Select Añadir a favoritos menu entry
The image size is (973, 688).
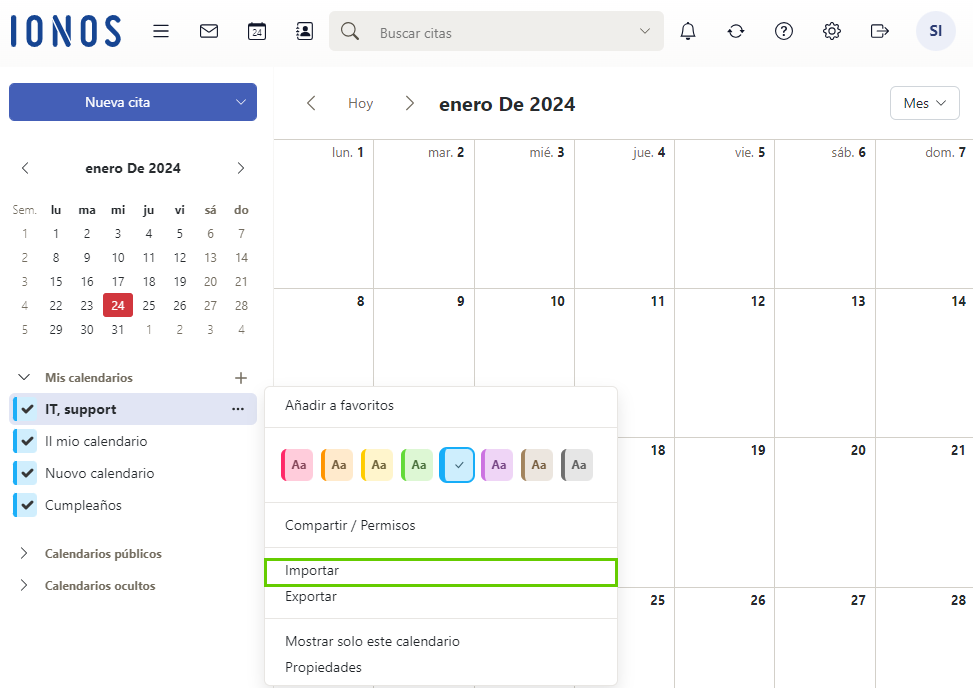[441, 405]
